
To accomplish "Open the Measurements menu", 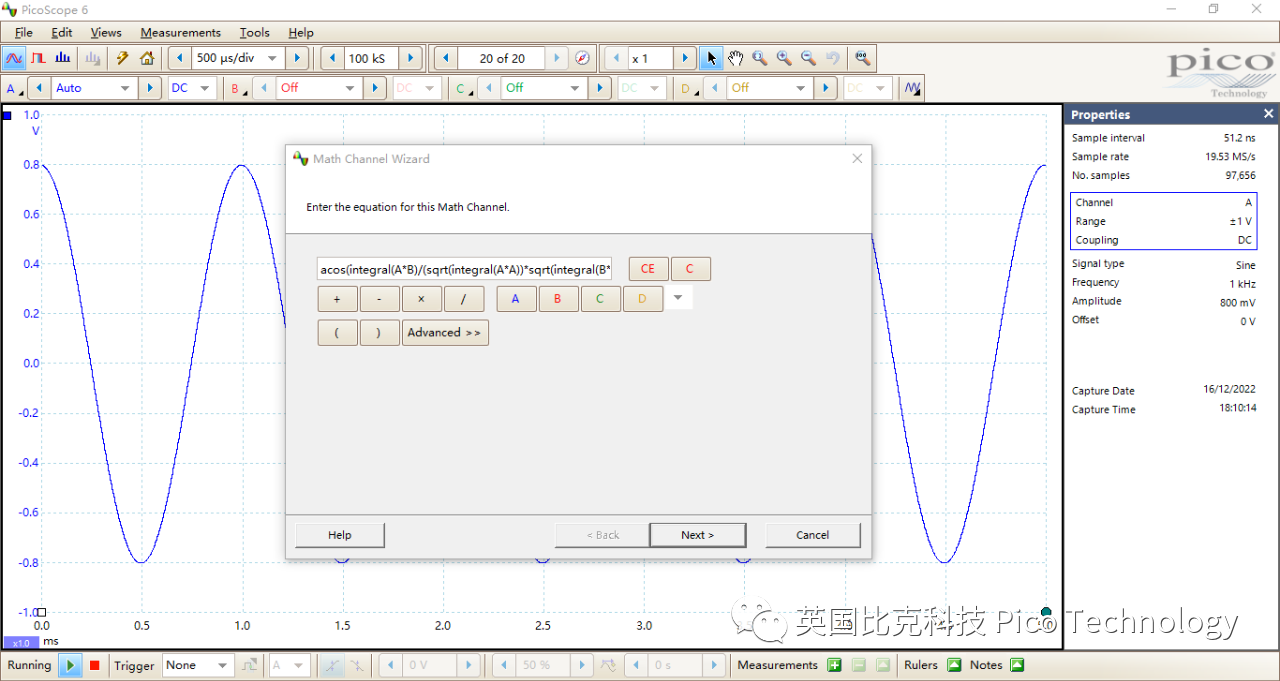I will coord(180,32).
